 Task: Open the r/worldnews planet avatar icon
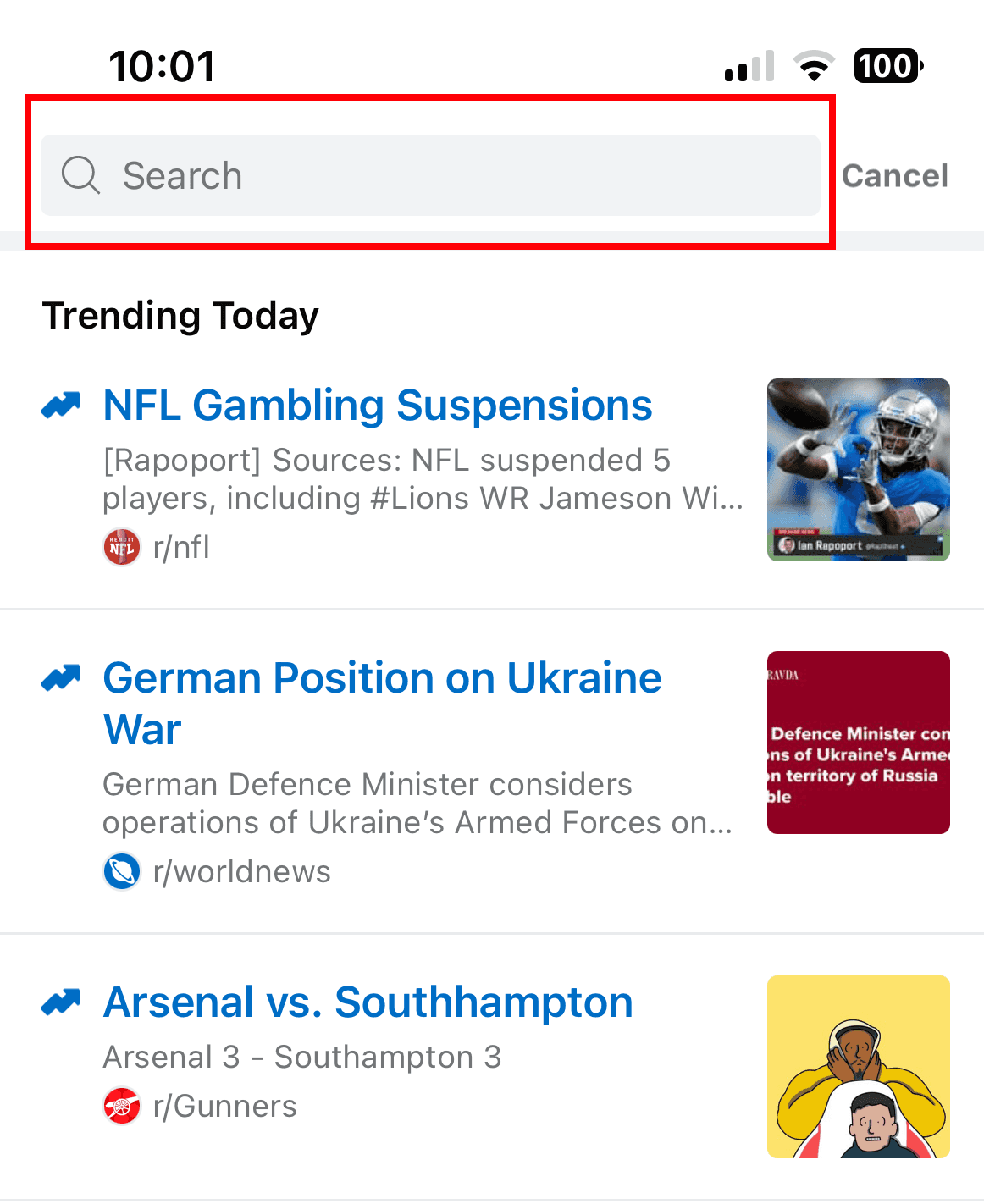click(122, 871)
